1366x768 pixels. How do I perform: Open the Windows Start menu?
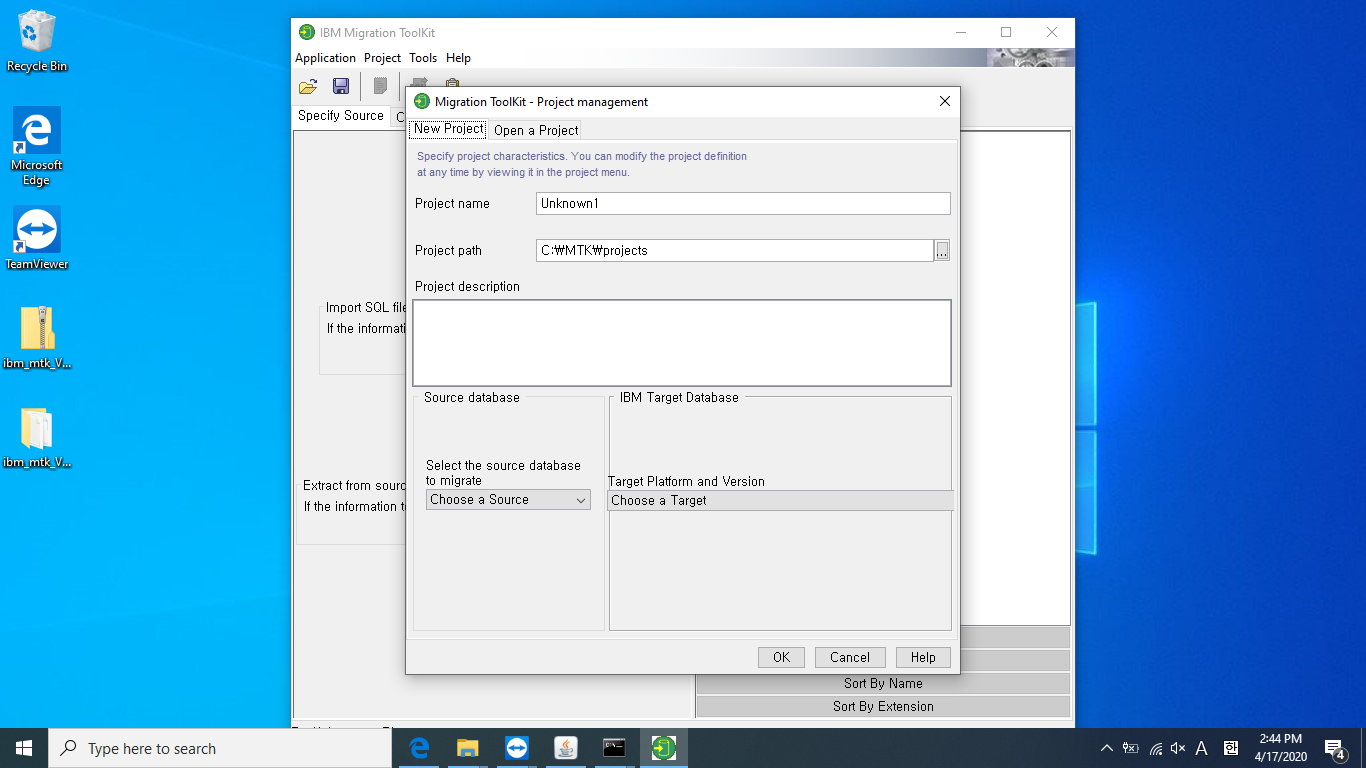point(24,748)
